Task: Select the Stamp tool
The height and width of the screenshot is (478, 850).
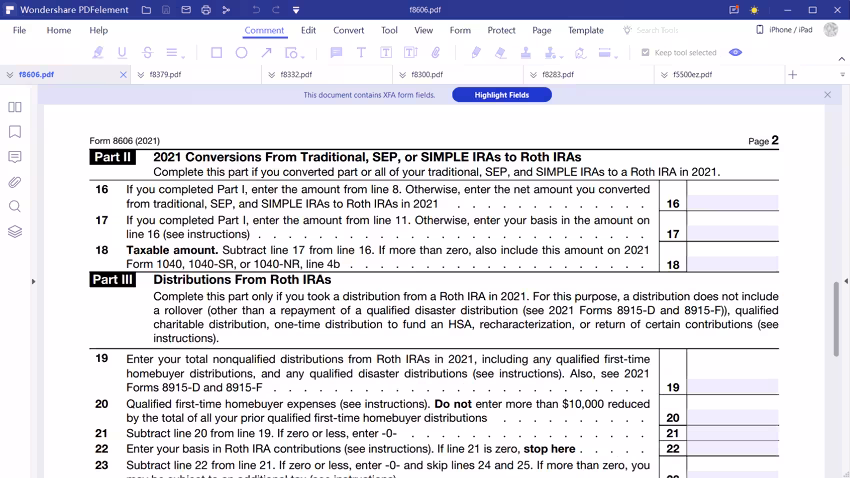Action: 525,53
